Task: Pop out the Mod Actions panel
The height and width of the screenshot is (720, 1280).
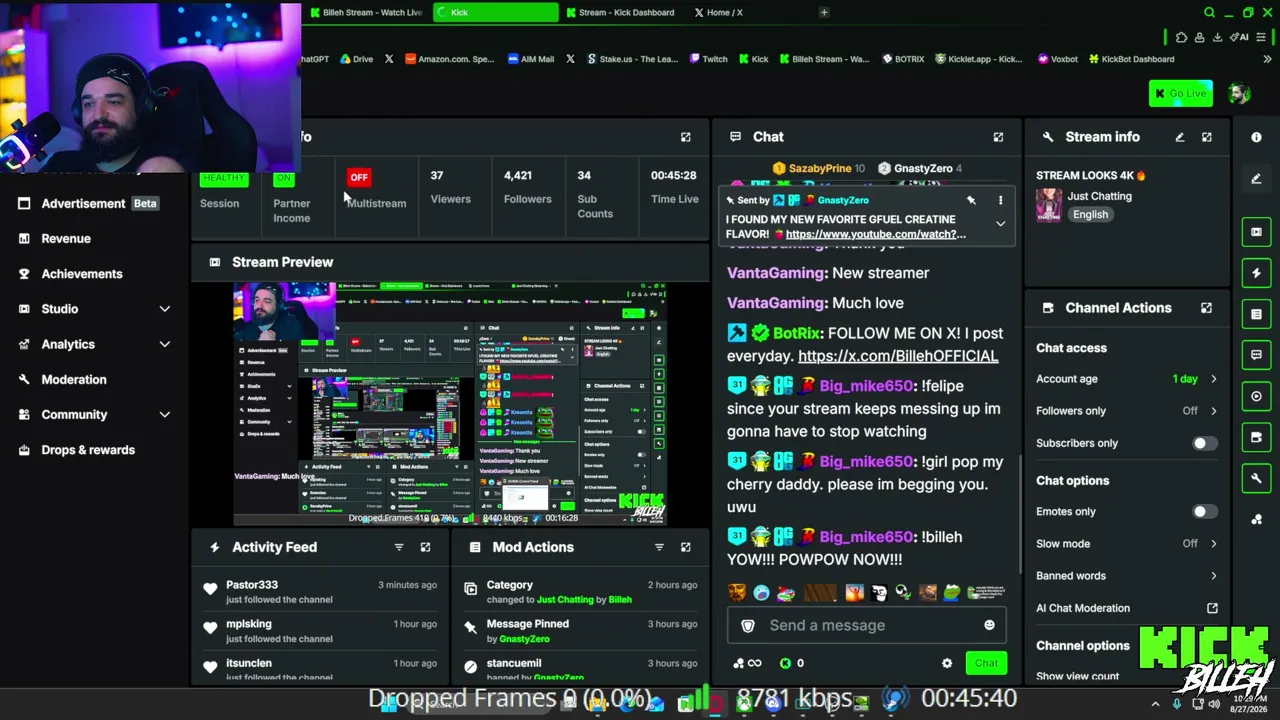Action: tap(686, 547)
